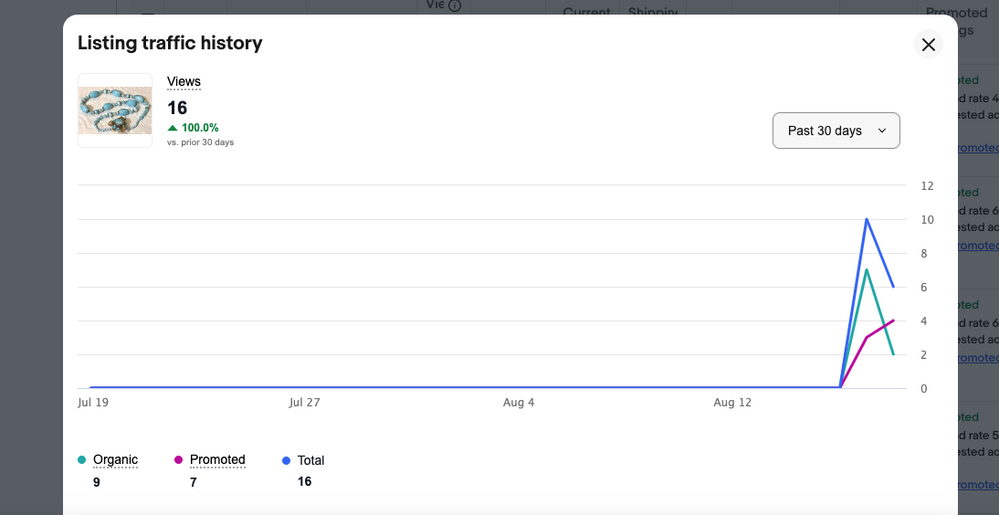The height and width of the screenshot is (515, 999).
Task: Close the Listing traffic history dialog
Action: [928, 44]
